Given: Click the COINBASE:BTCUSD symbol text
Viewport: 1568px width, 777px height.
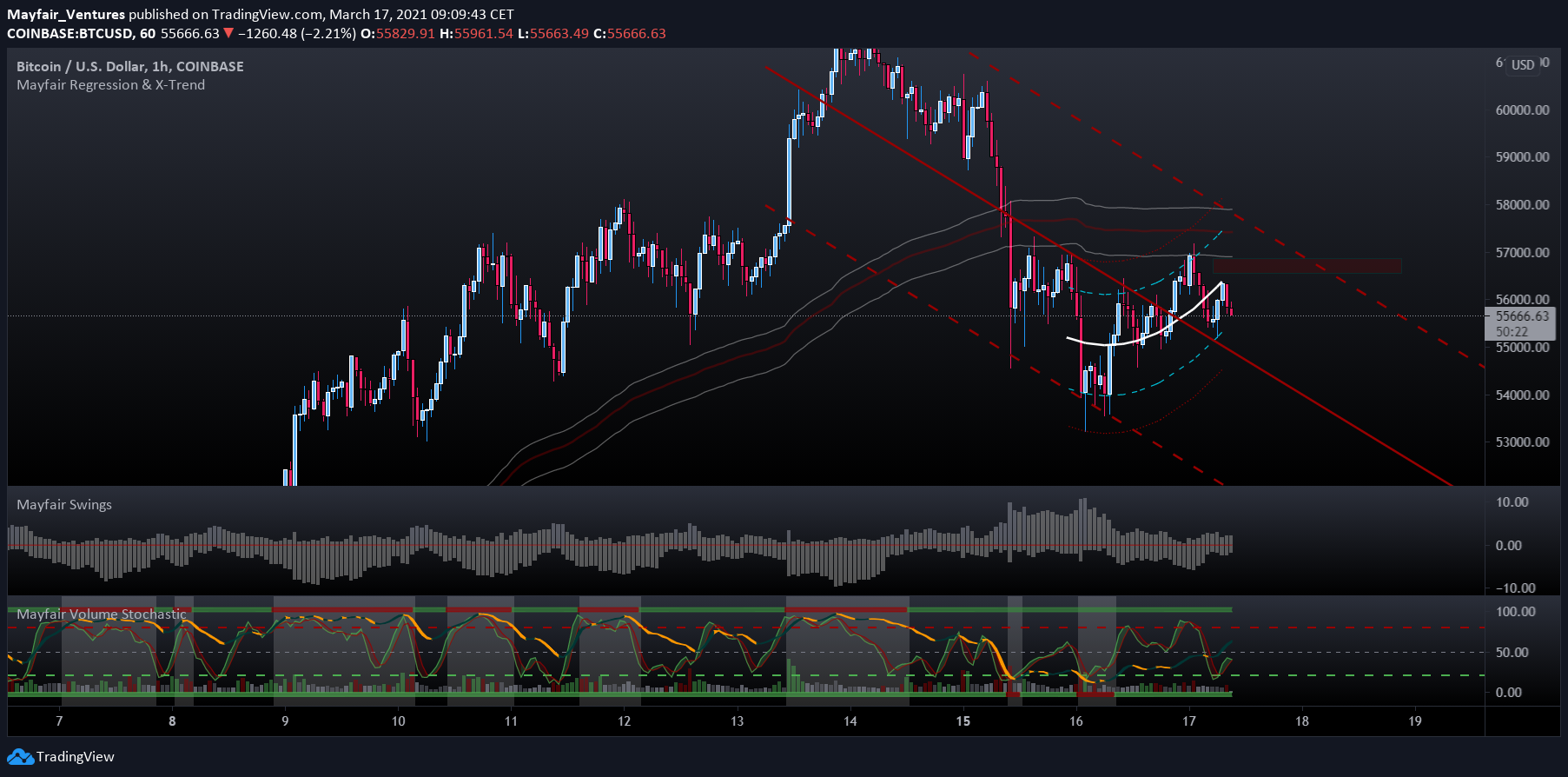Looking at the screenshot, I should (x=70, y=34).
